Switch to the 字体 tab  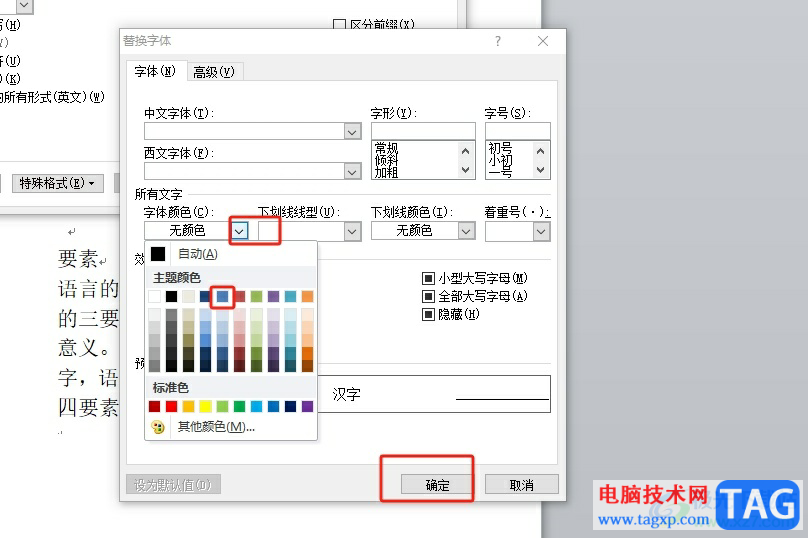[155, 71]
